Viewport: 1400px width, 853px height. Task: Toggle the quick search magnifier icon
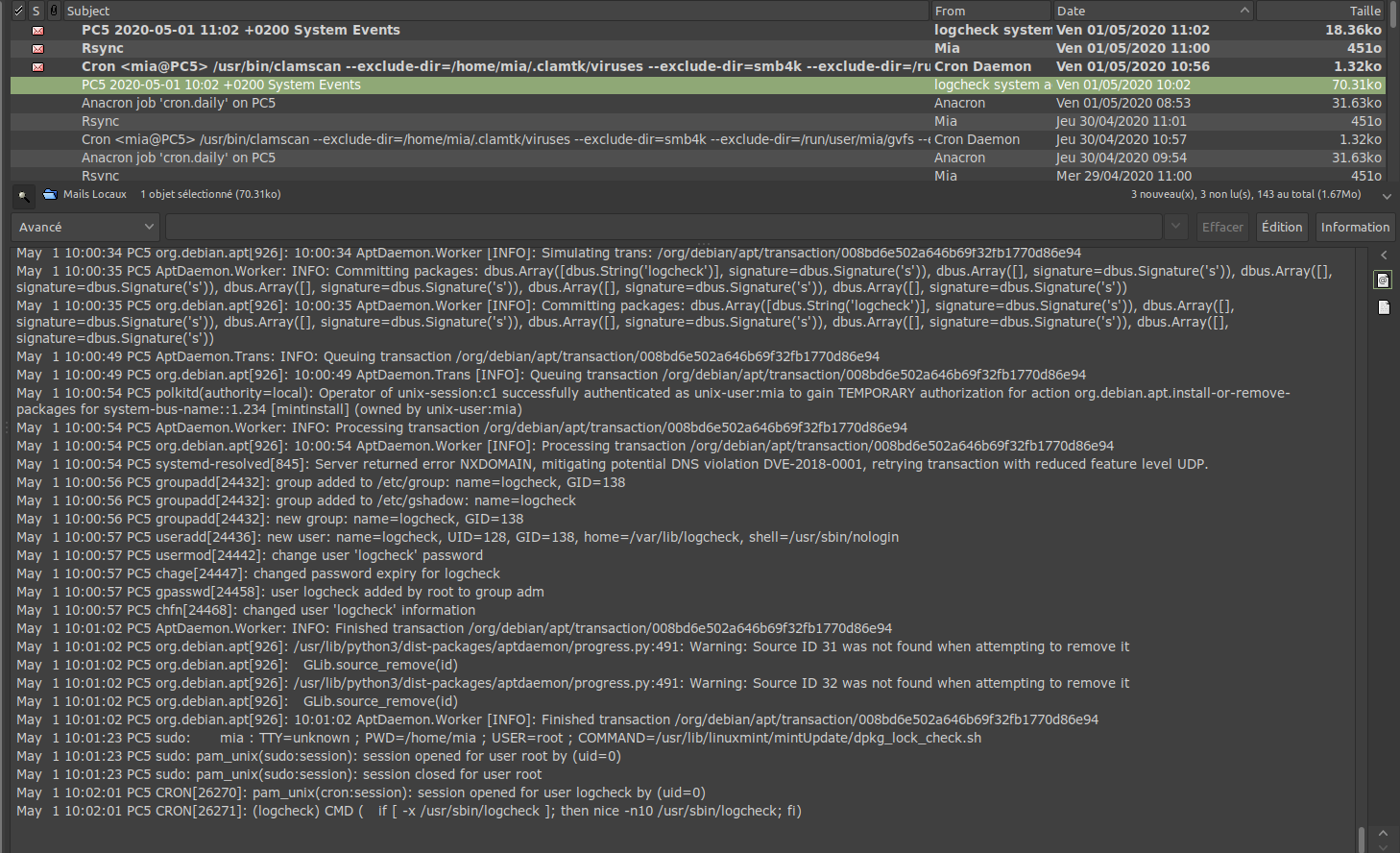click(23, 195)
